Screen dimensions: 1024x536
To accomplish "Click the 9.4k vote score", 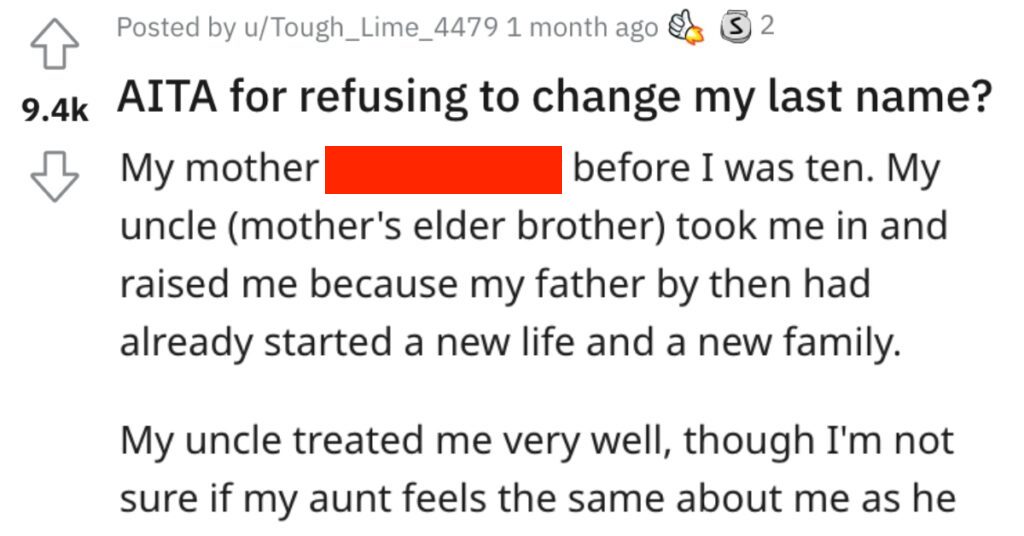I will click(55, 110).
